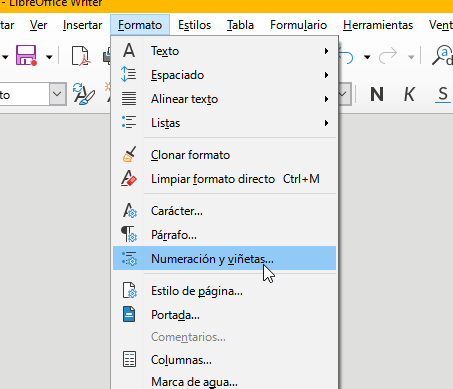Open the Redo history dropdown arrow

tap(411, 57)
